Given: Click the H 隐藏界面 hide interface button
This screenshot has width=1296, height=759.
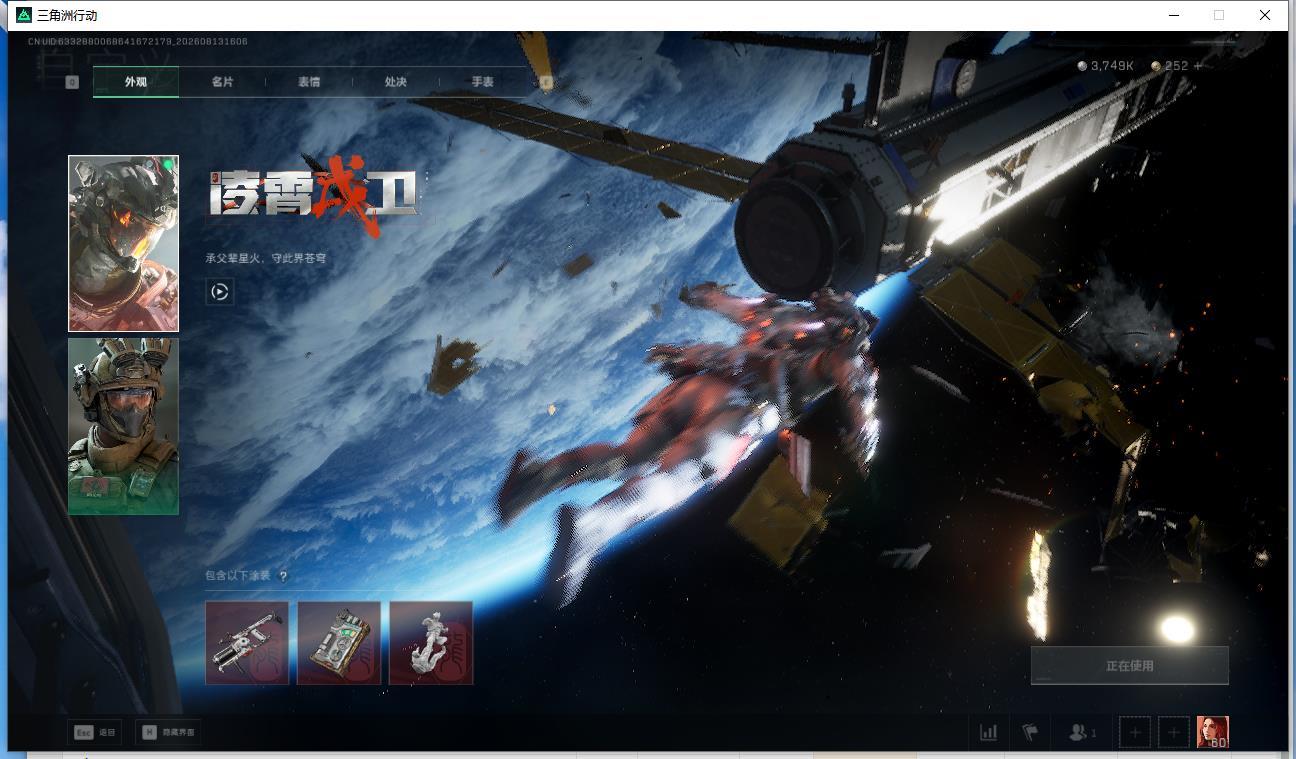Looking at the screenshot, I should tap(167, 733).
